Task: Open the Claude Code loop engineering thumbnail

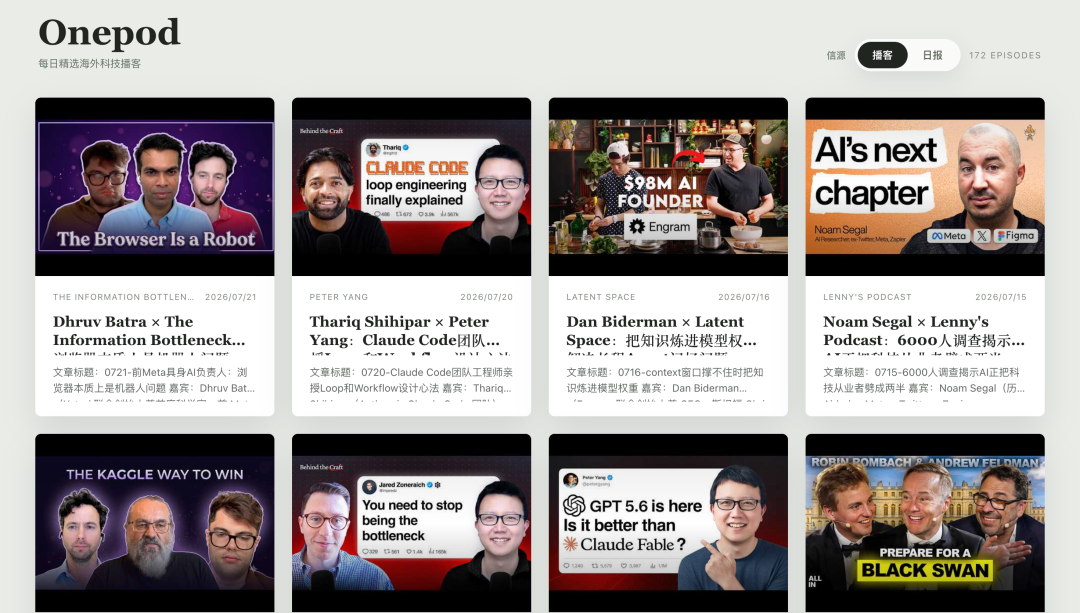Action: coord(411,187)
